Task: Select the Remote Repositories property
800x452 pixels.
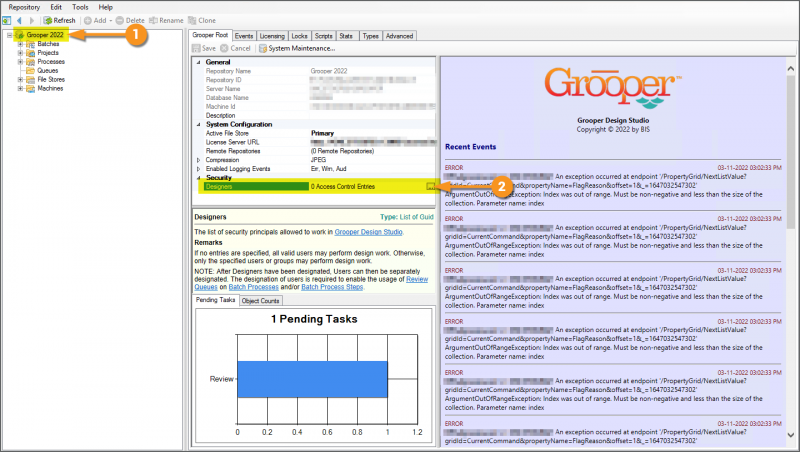Action: click(319, 151)
